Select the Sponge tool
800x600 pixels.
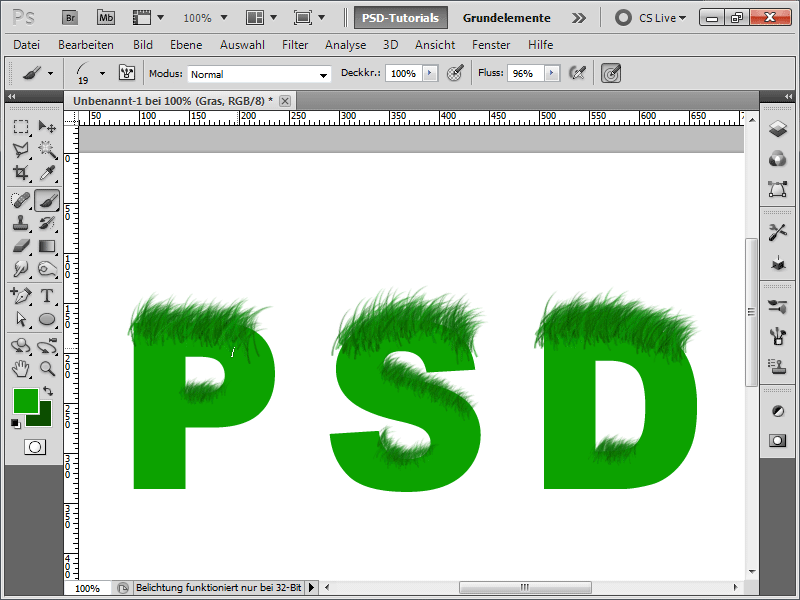coord(47,269)
